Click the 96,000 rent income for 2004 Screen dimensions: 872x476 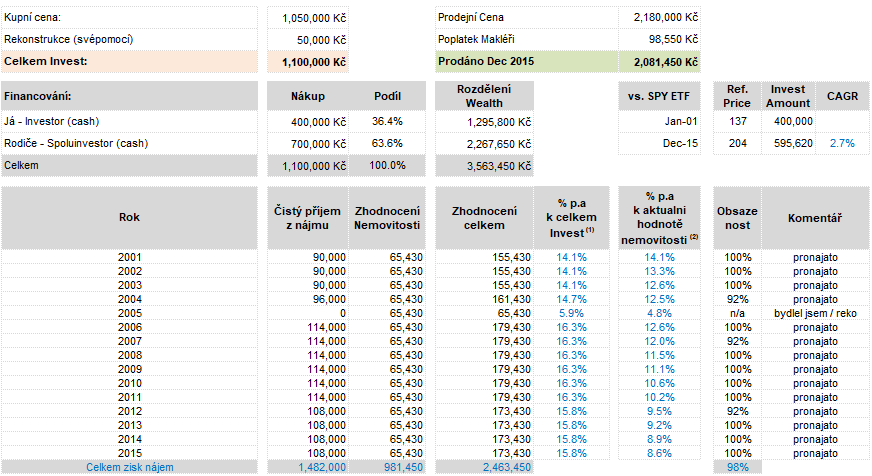308,300
